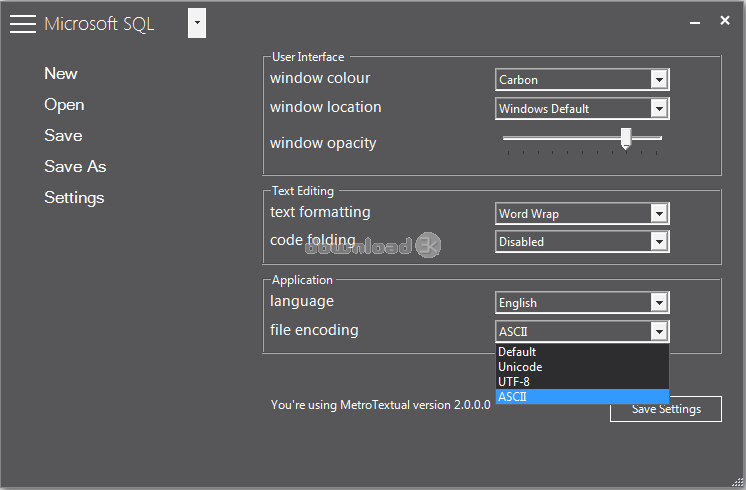
Task: Open the window colour Carbon combo box
Action: (x=582, y=79)
